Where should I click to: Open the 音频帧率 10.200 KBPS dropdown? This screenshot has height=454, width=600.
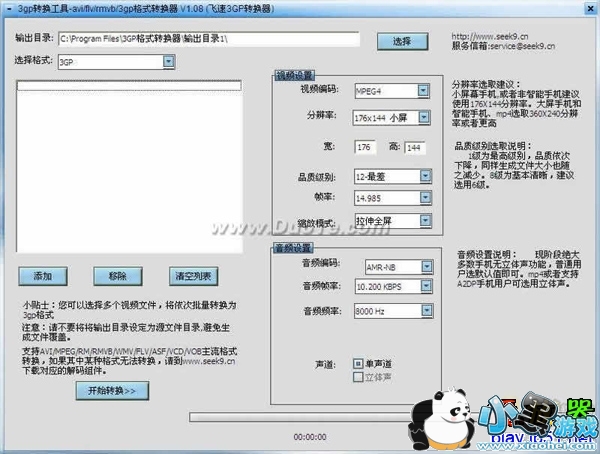point(426,286)
